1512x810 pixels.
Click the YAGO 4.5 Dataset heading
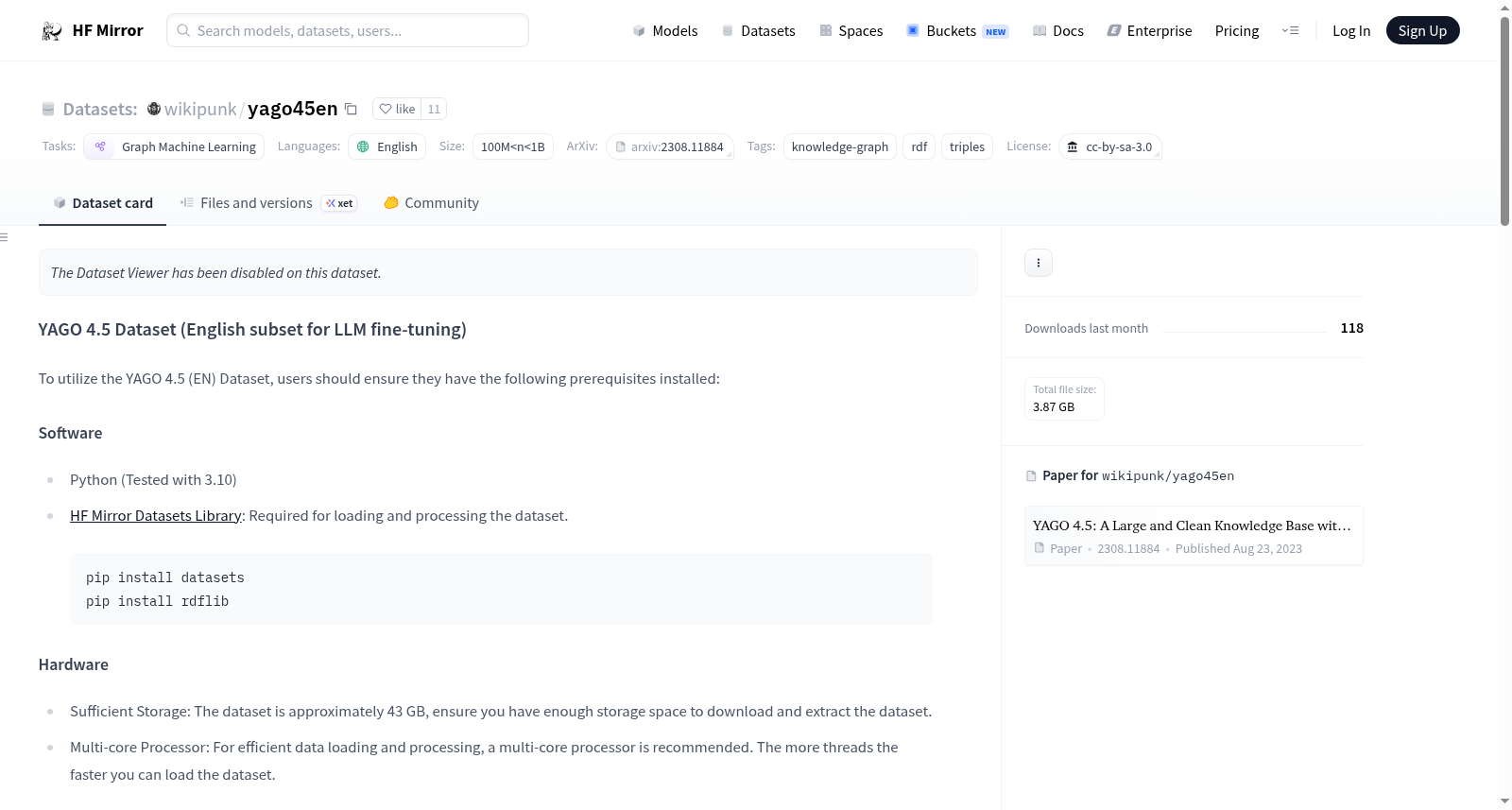coord(252,330)
